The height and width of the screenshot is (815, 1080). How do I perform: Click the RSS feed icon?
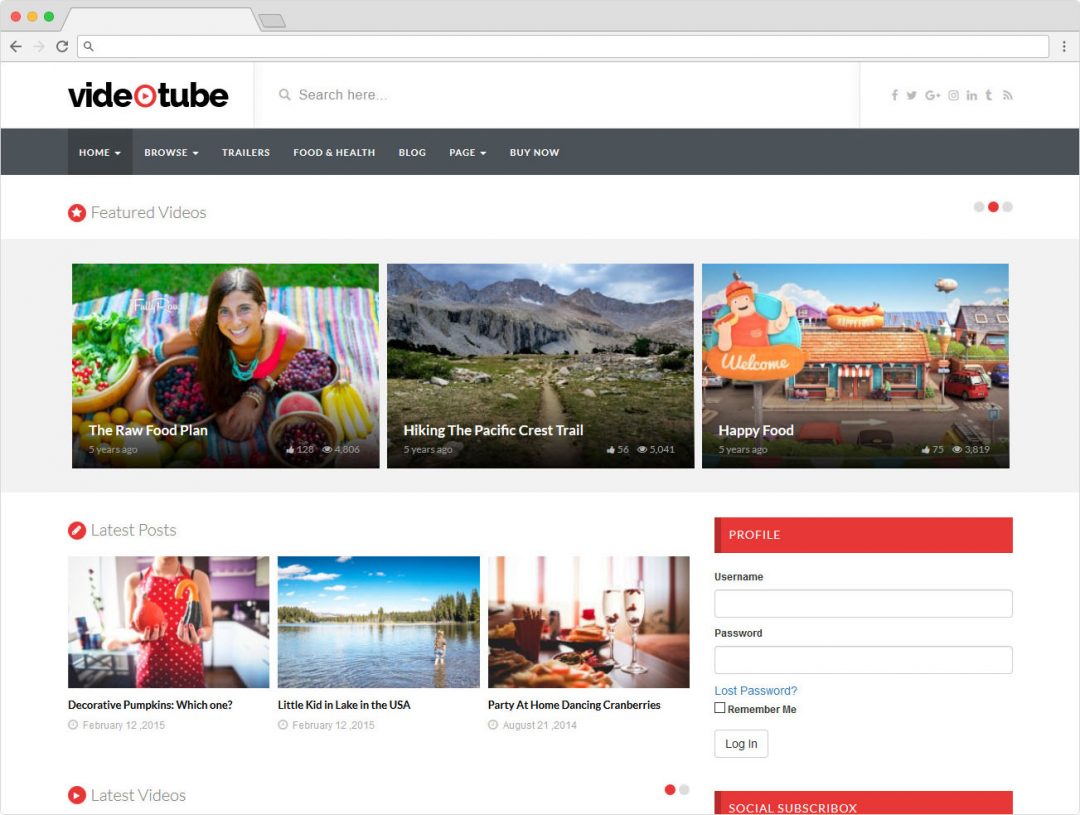tap(1007, 95)
